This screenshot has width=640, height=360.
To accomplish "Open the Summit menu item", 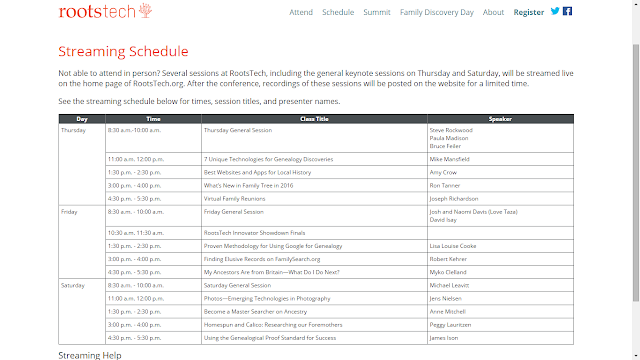I will (377, 12).
